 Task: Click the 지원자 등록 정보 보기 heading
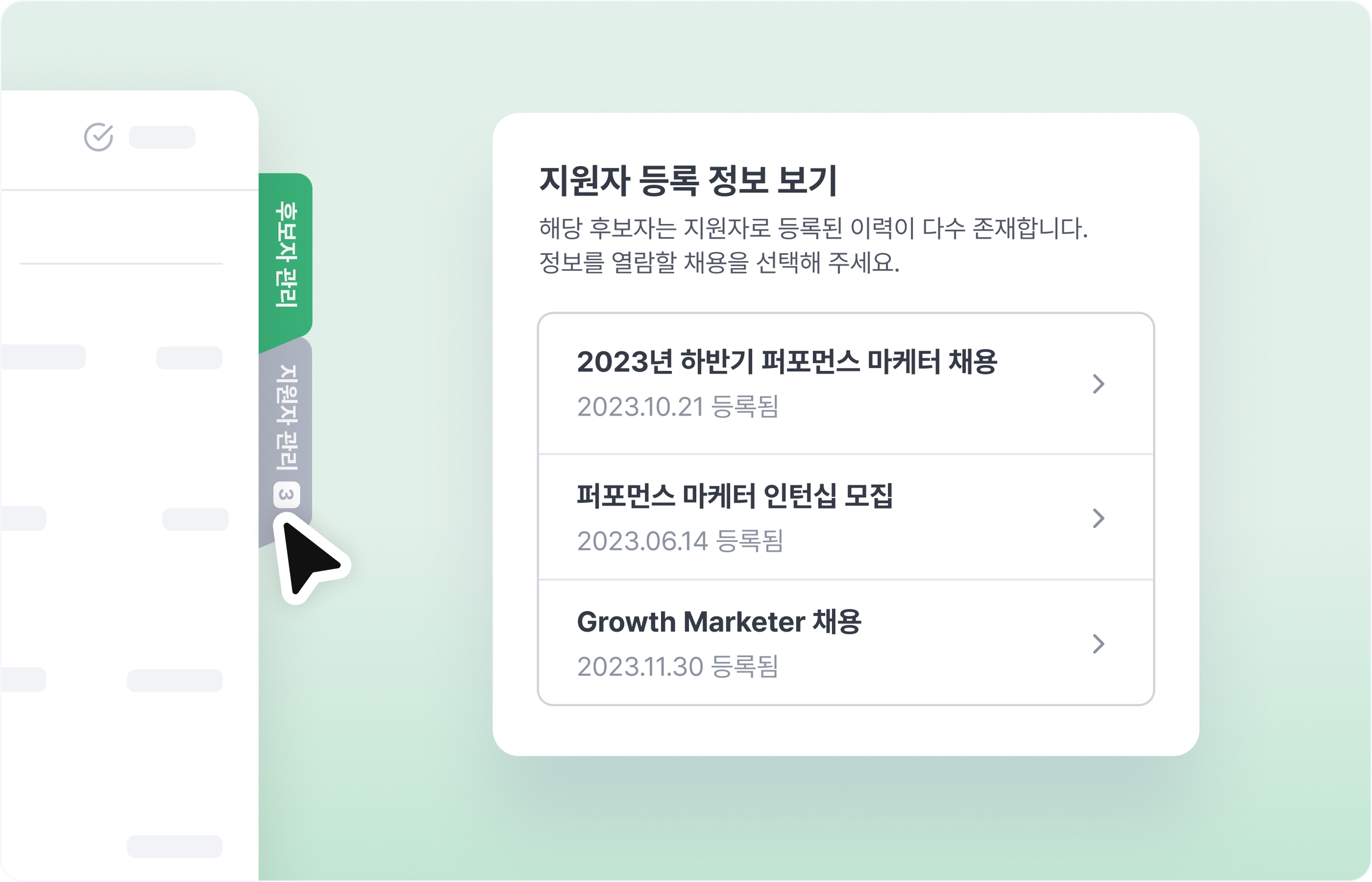pos(688,180)
